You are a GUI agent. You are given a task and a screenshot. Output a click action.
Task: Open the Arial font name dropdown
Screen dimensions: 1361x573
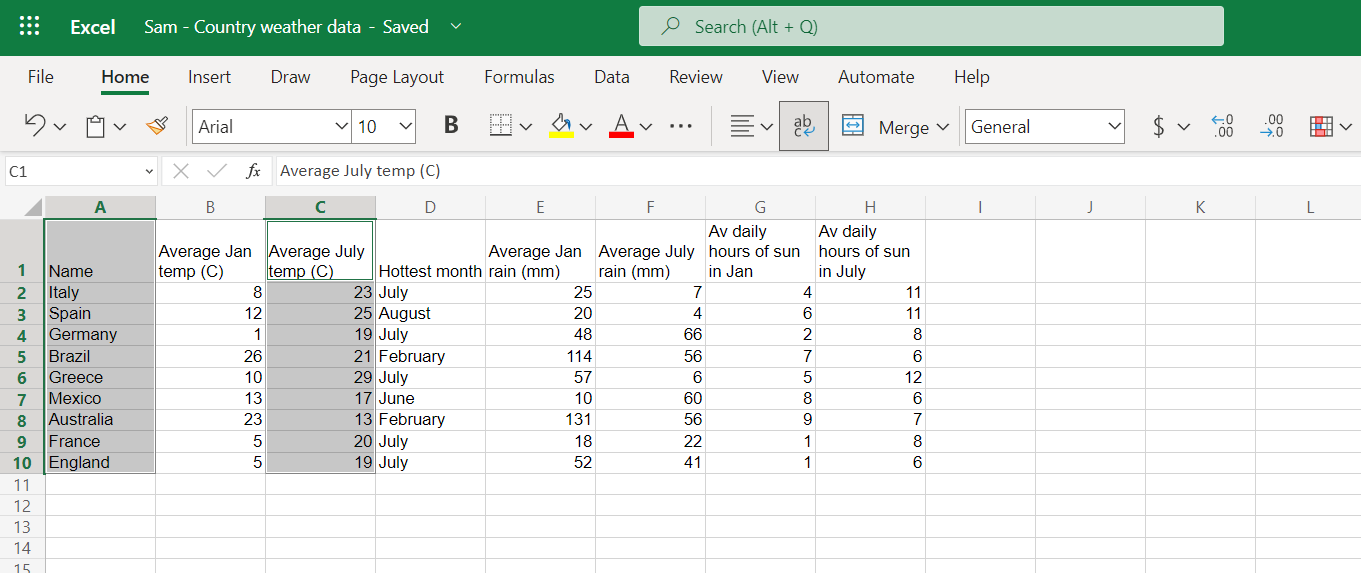click(342, 126)
